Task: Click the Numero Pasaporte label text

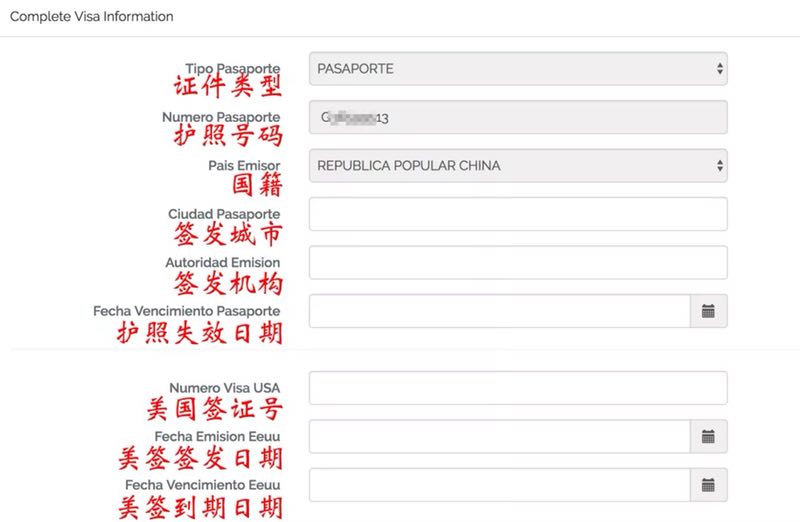Action: tap(221, 117)
